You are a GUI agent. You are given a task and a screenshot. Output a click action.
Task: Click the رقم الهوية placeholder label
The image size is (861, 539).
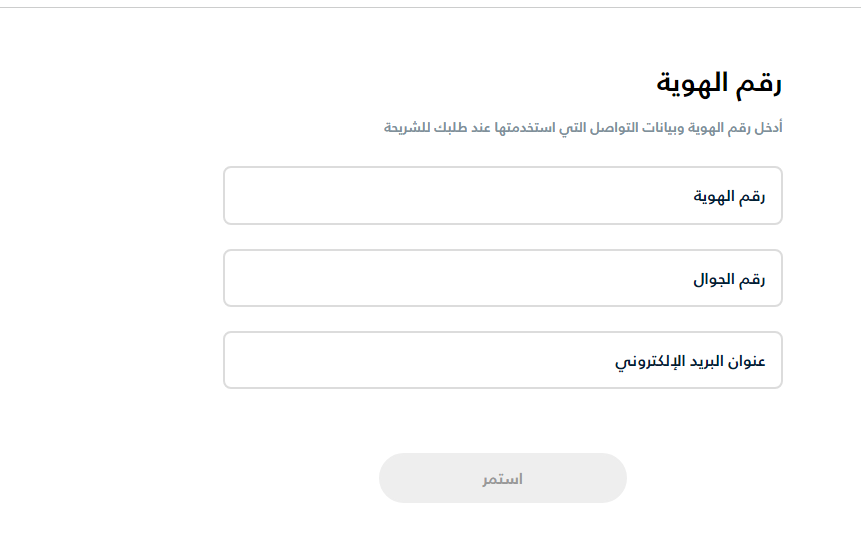729,197
